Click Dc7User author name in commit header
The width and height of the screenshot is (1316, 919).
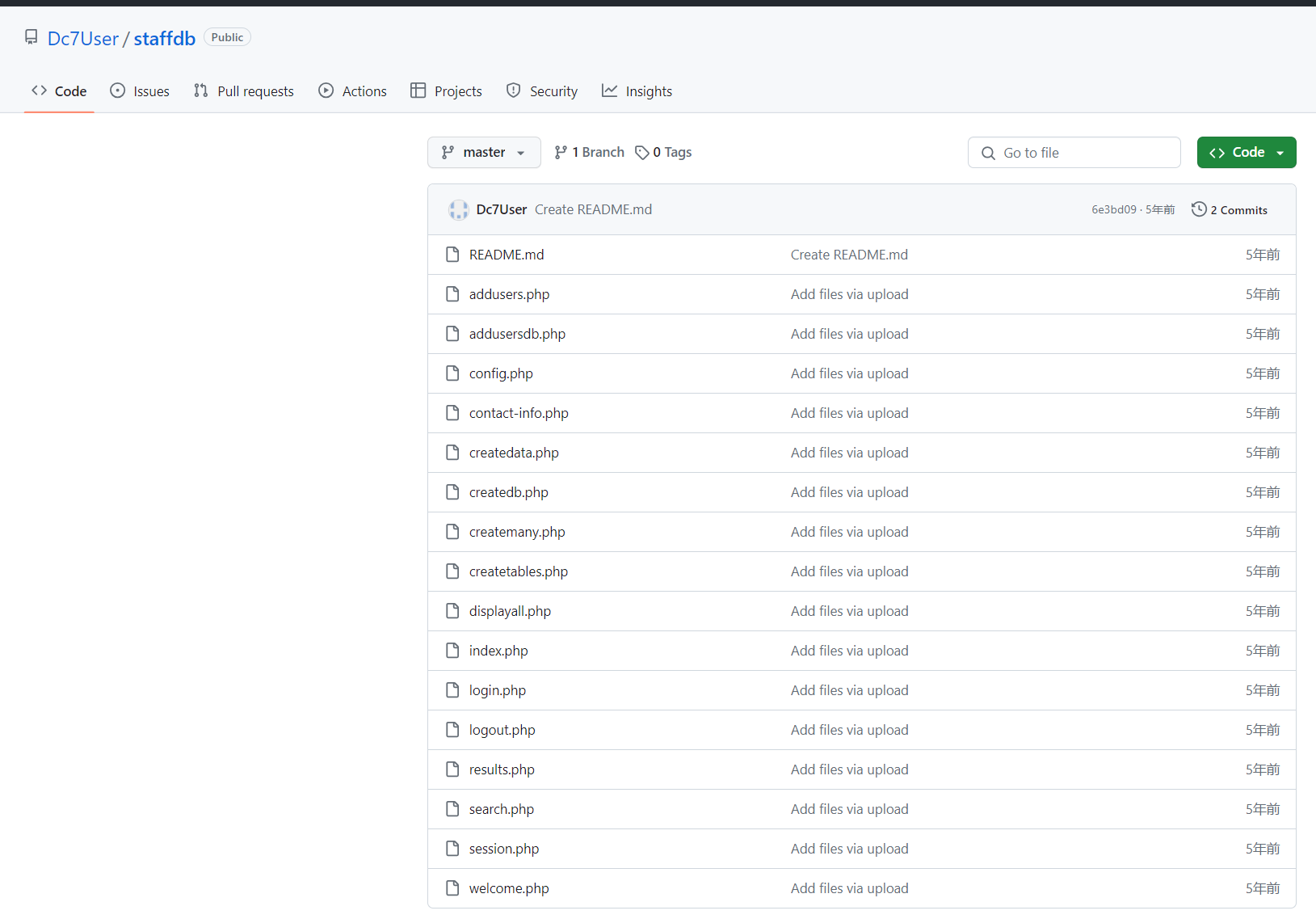coord(502,209)
